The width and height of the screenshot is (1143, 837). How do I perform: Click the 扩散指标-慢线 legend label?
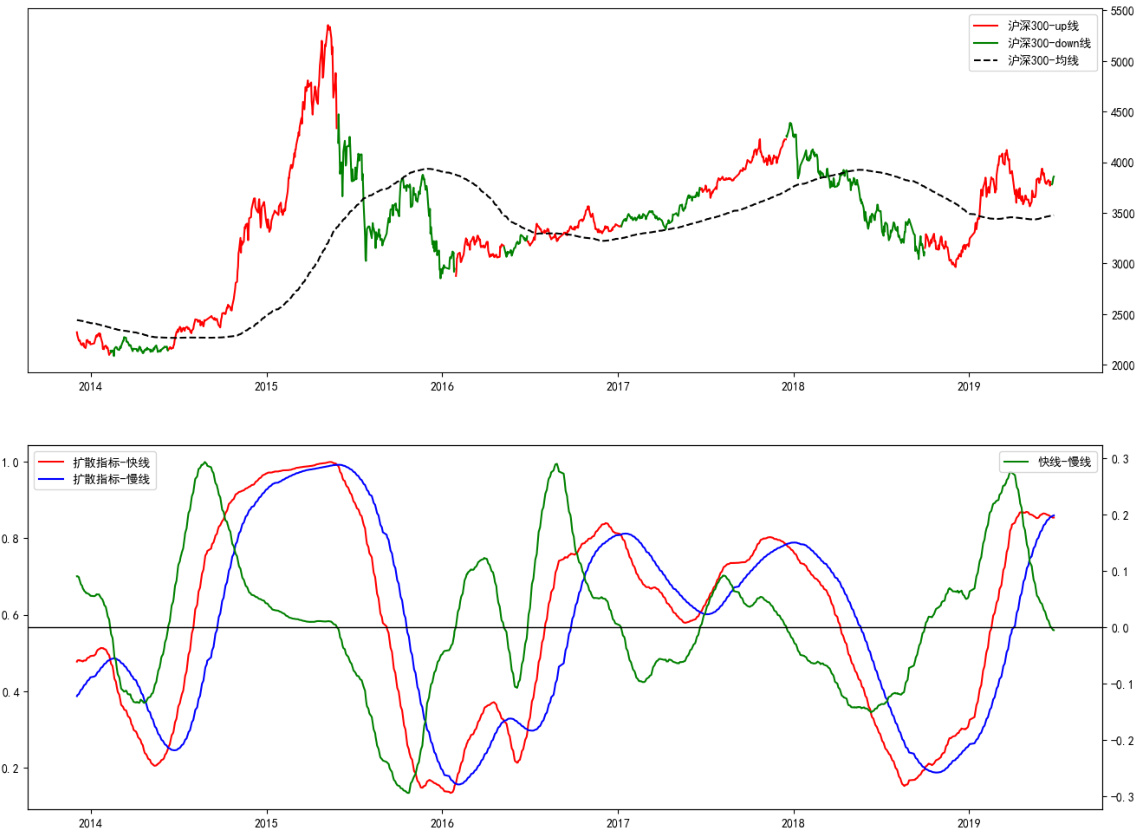coord(111,480)
